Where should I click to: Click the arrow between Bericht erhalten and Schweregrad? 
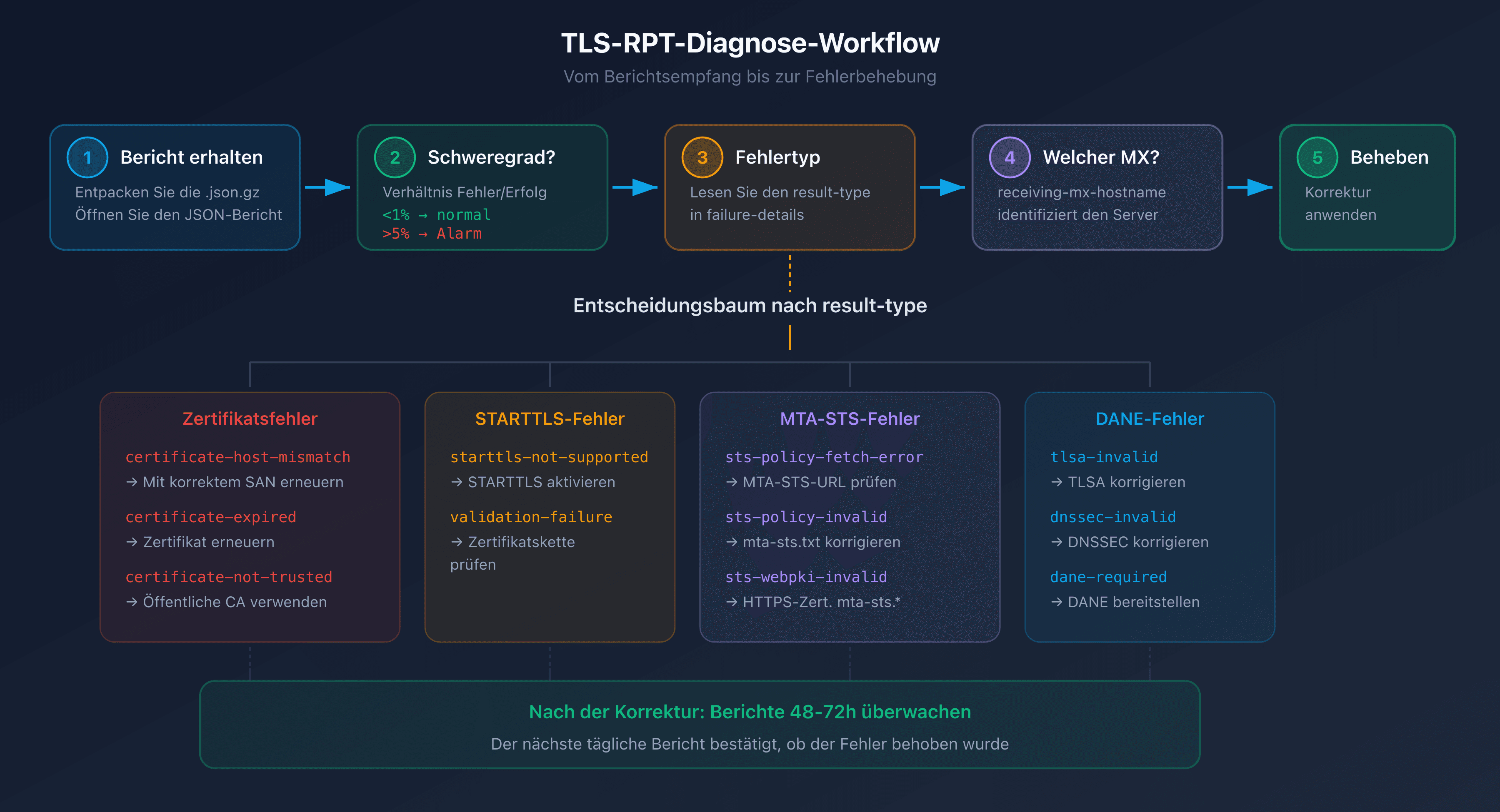tap(328, 187)
